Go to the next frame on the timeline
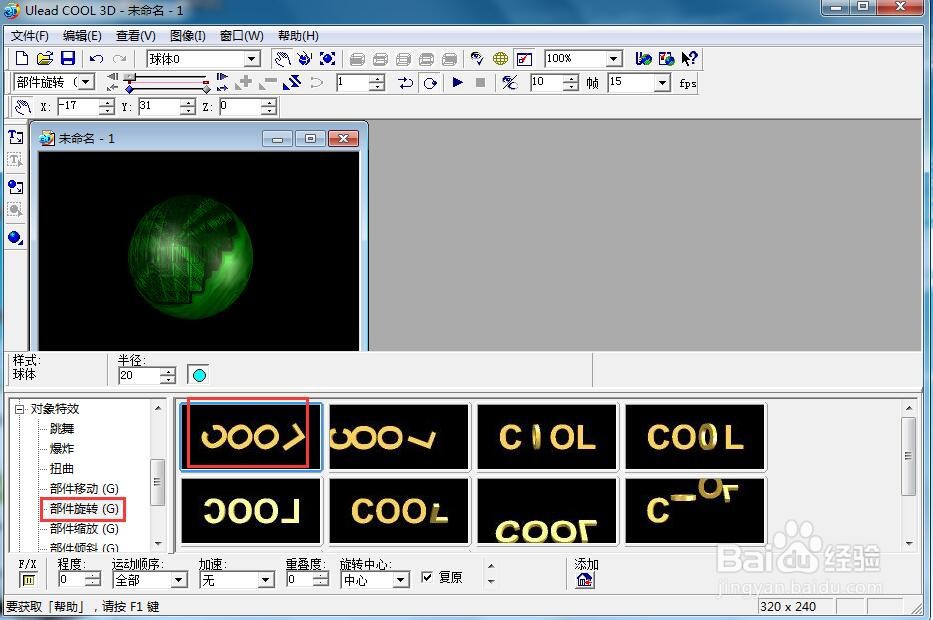This screenshot has width=933, height=620. [x=222, y=77]
